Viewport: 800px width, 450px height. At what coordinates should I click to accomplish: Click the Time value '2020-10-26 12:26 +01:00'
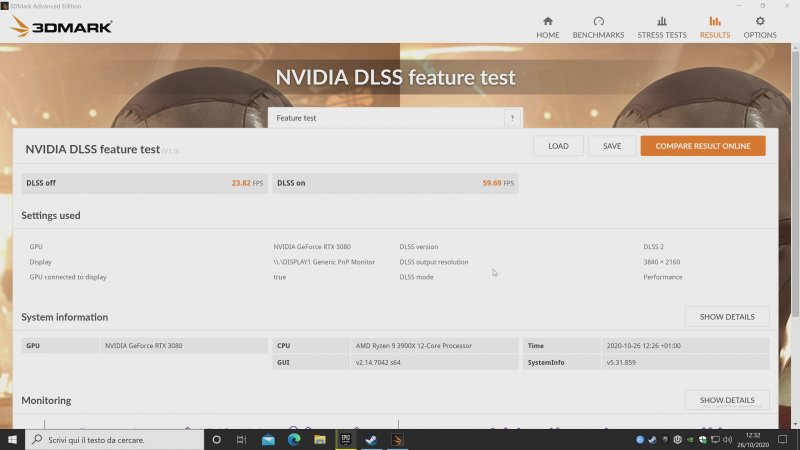[643, 345]
